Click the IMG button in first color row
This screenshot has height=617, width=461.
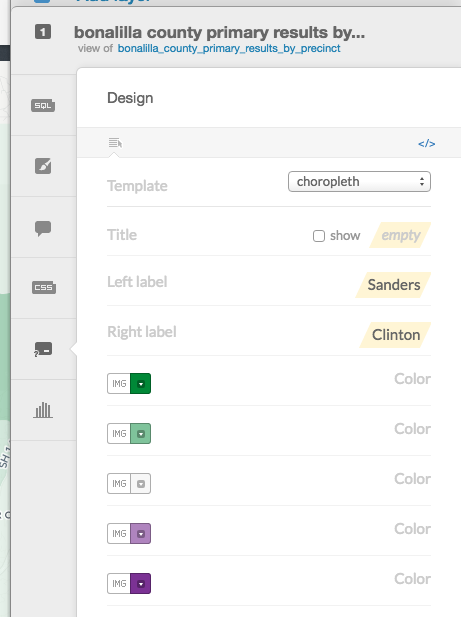click(x=119, y=384)
